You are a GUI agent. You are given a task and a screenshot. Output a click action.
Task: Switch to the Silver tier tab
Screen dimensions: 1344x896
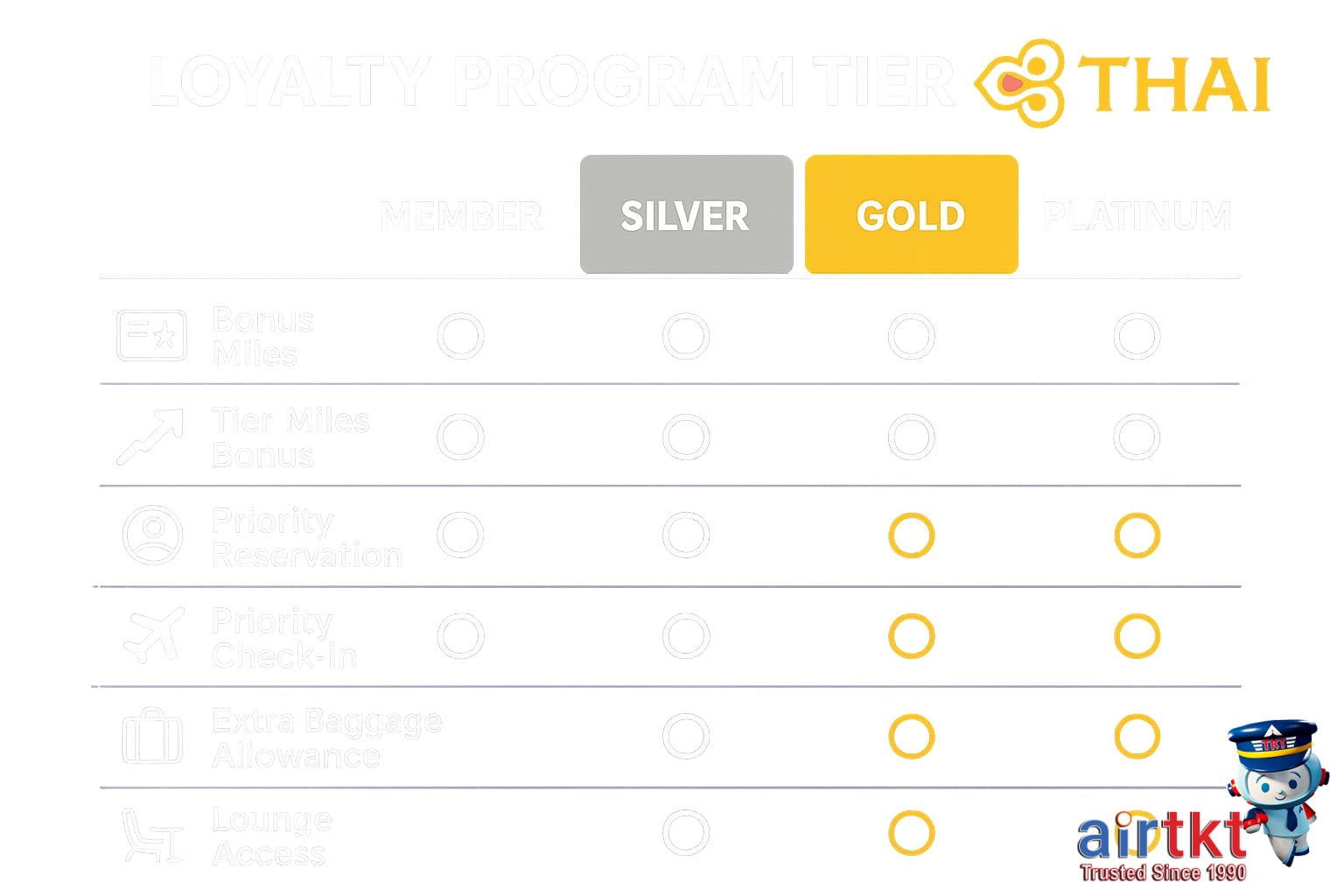pyautogui.click(x=686, y=215)
